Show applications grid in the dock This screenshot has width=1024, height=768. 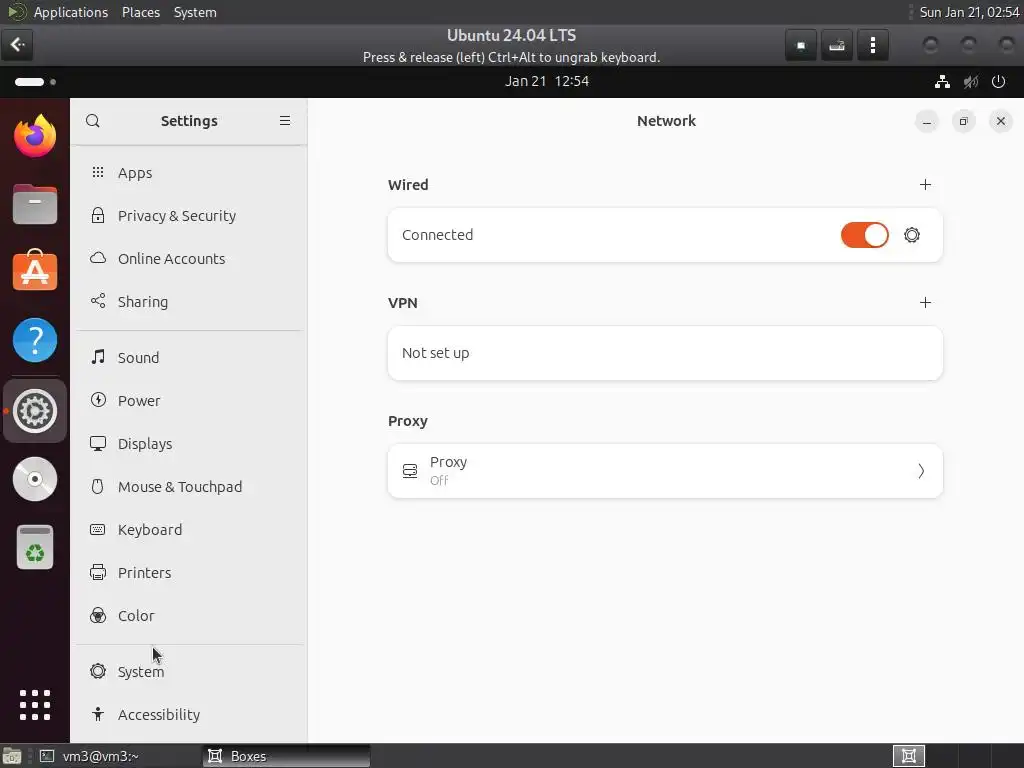click(x=35, y=705)
